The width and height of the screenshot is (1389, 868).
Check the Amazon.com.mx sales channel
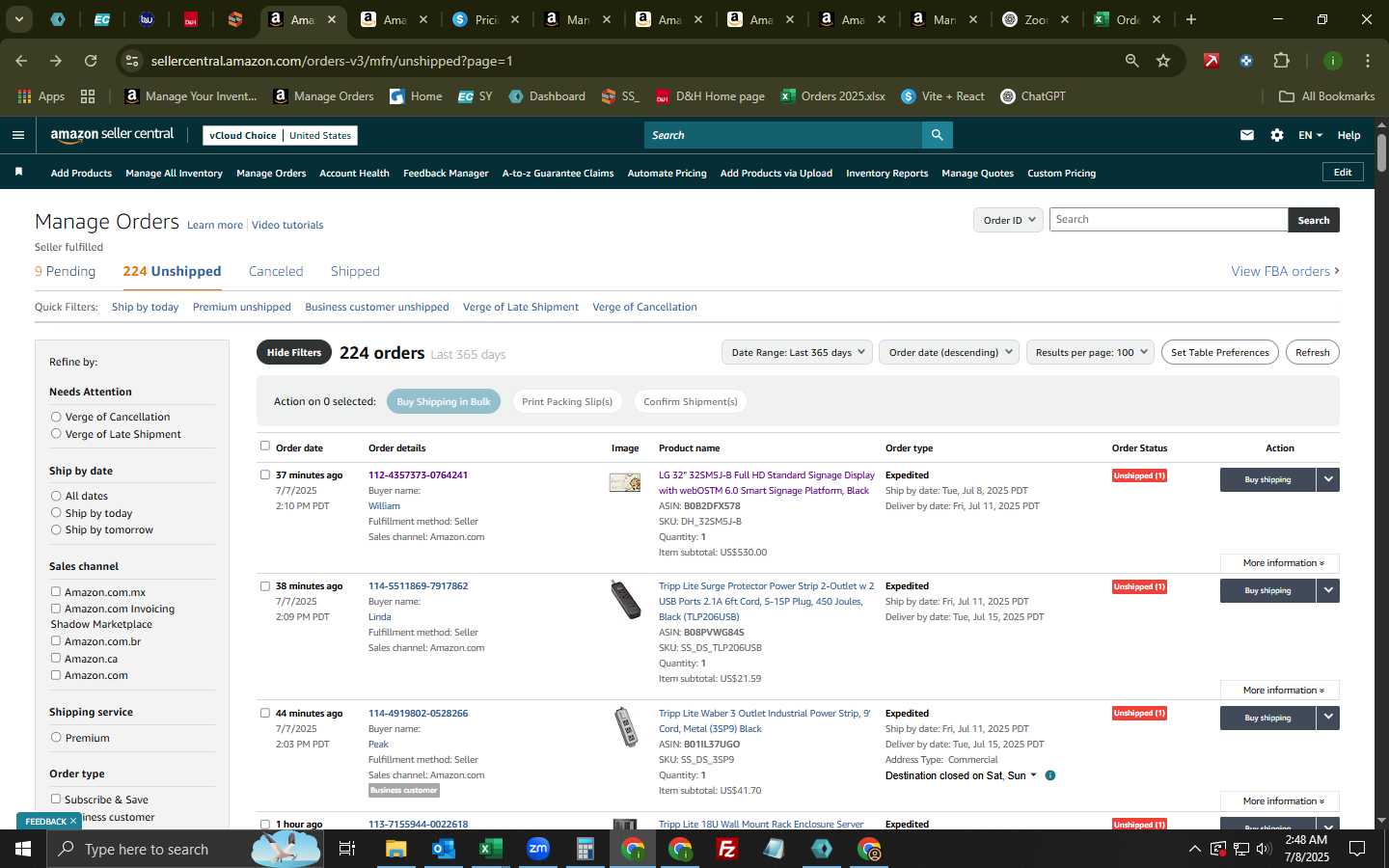56,591
